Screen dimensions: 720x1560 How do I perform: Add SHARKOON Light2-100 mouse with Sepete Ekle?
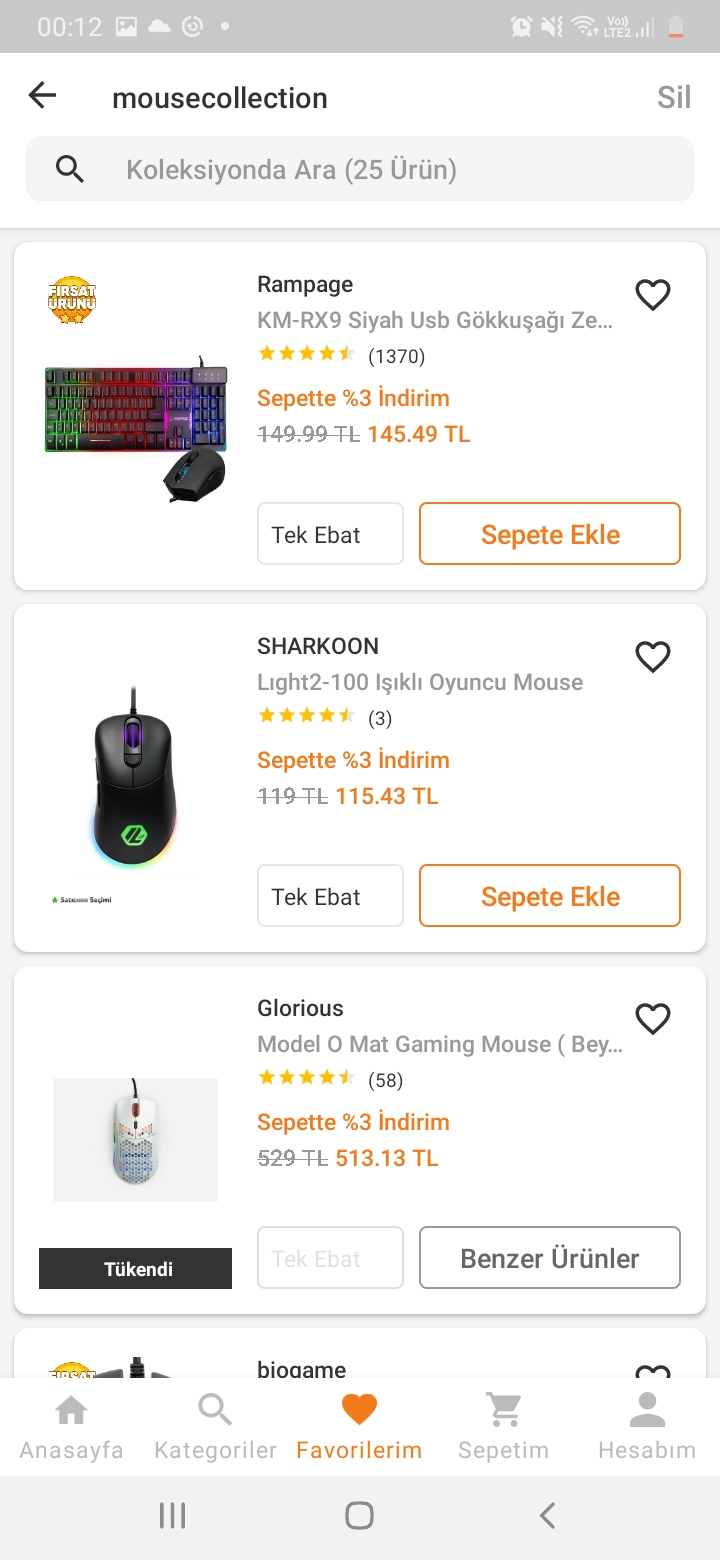(x=550, y=896)
